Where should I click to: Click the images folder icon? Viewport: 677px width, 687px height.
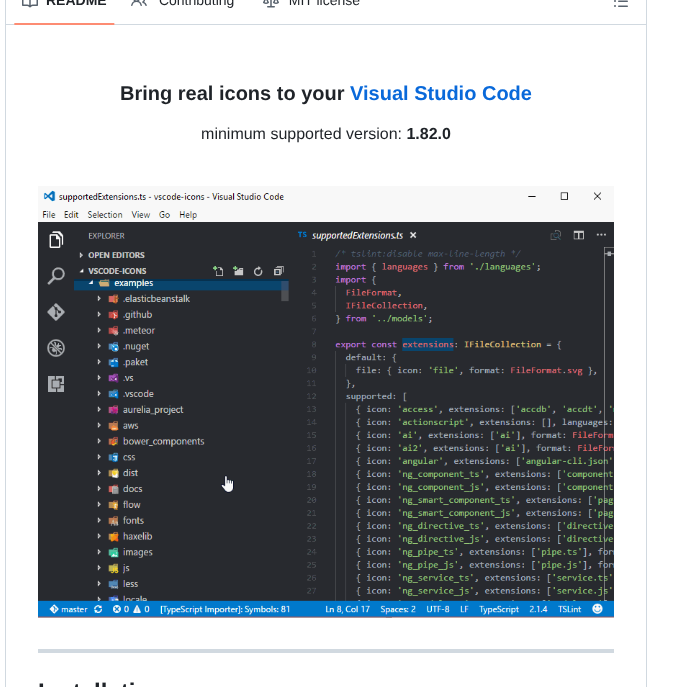pyautogui.click(x=113, y=552)
